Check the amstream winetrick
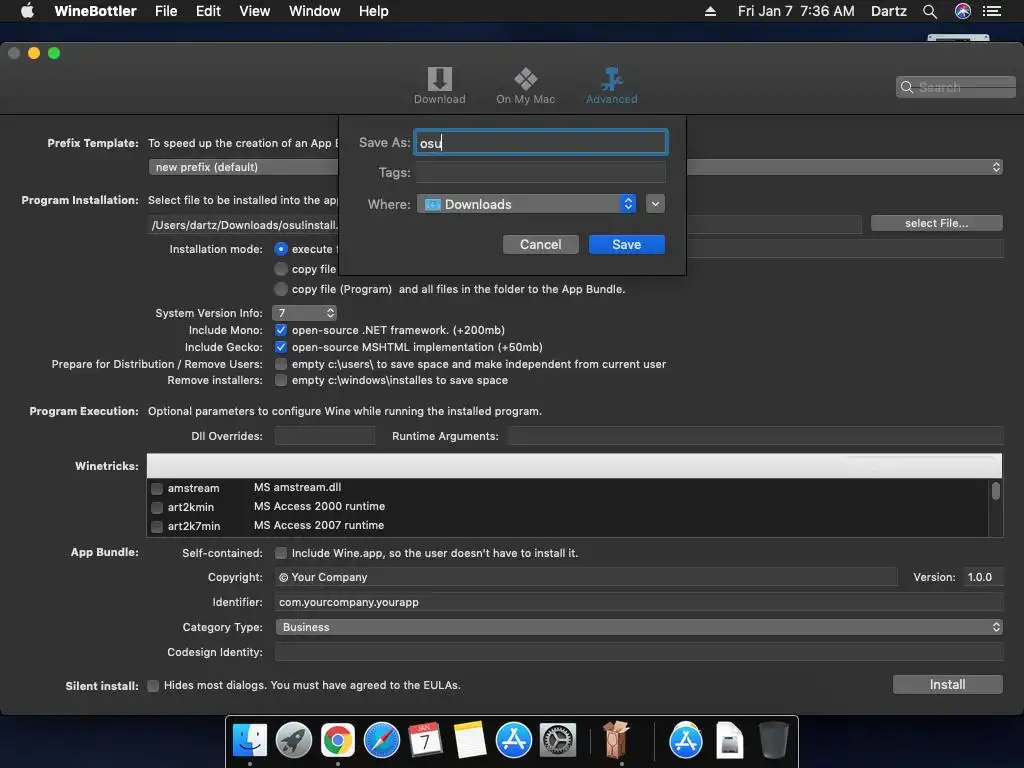 [x=157, y=488]
